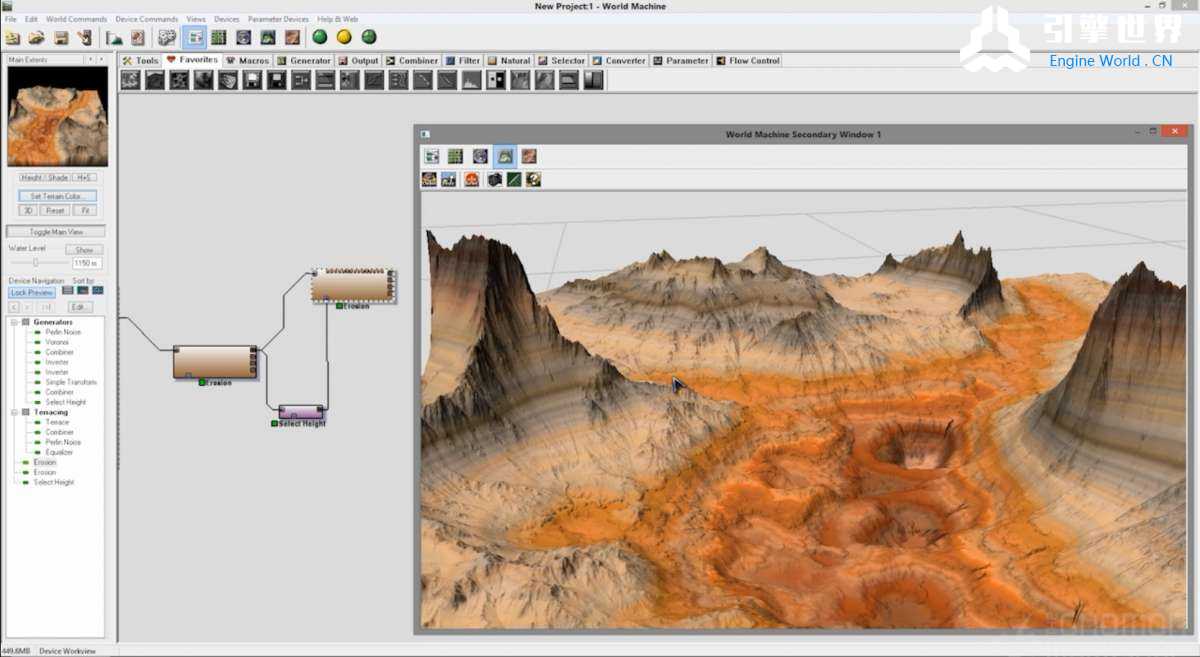The image size is (1200, 657).
Task: Toggle Water Level Show button
Action: [x=84, y=250]
